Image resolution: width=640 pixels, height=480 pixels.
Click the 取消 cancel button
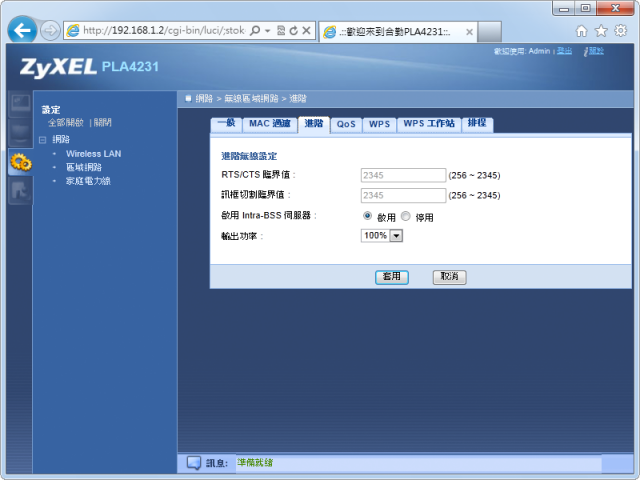(449, 277)
